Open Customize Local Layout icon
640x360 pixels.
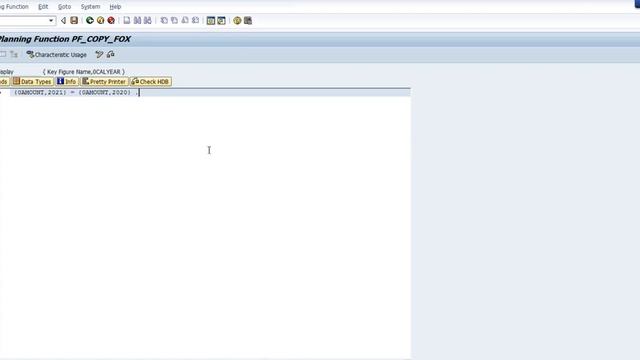248,20
